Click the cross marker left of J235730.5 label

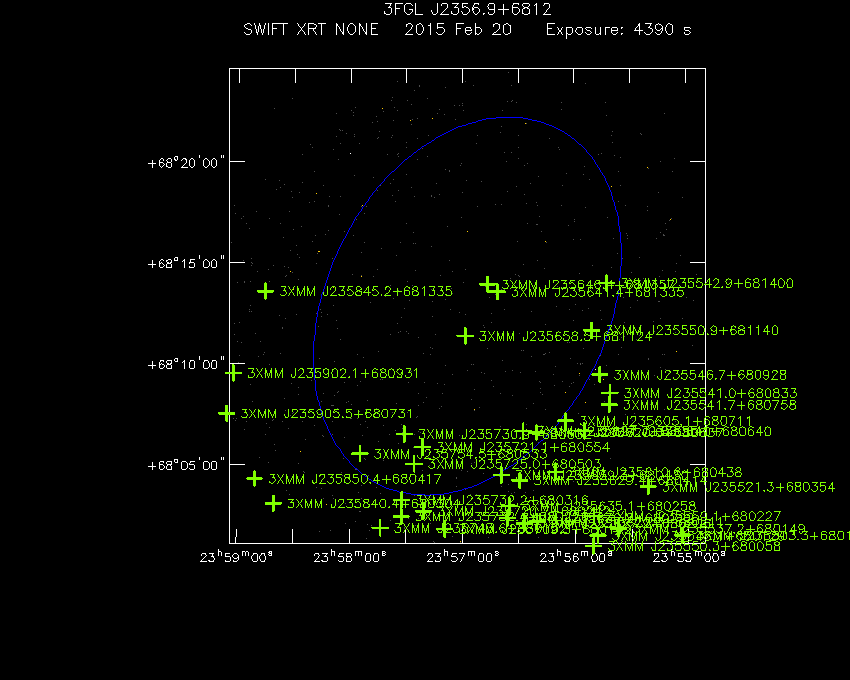tap(404, 434)
